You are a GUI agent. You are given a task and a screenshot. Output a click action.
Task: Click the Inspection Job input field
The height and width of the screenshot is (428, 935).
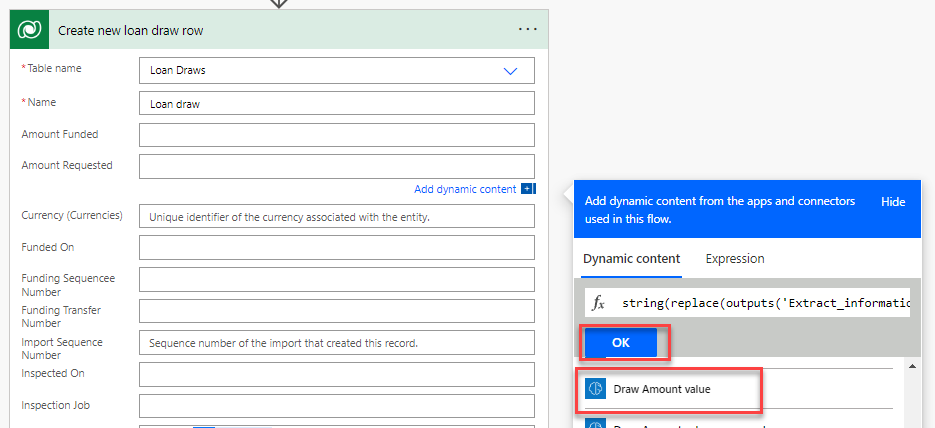click(x=337, y=406)
